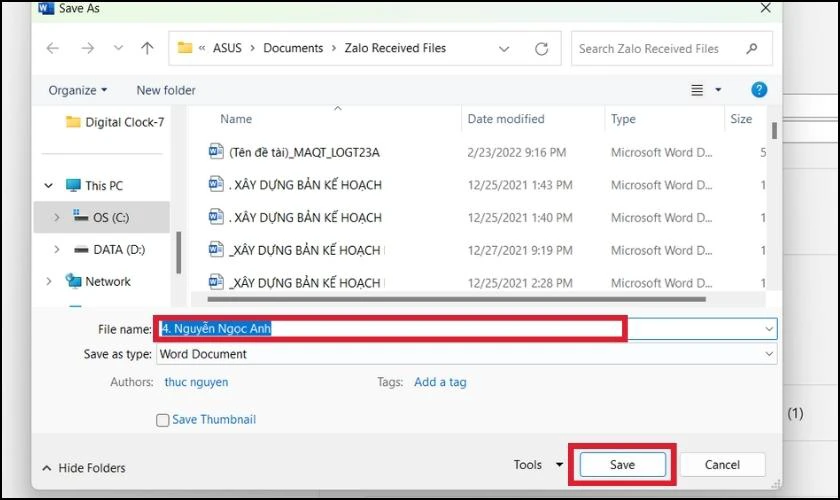Create a New folder
The image size is (840, 500).
166,90
